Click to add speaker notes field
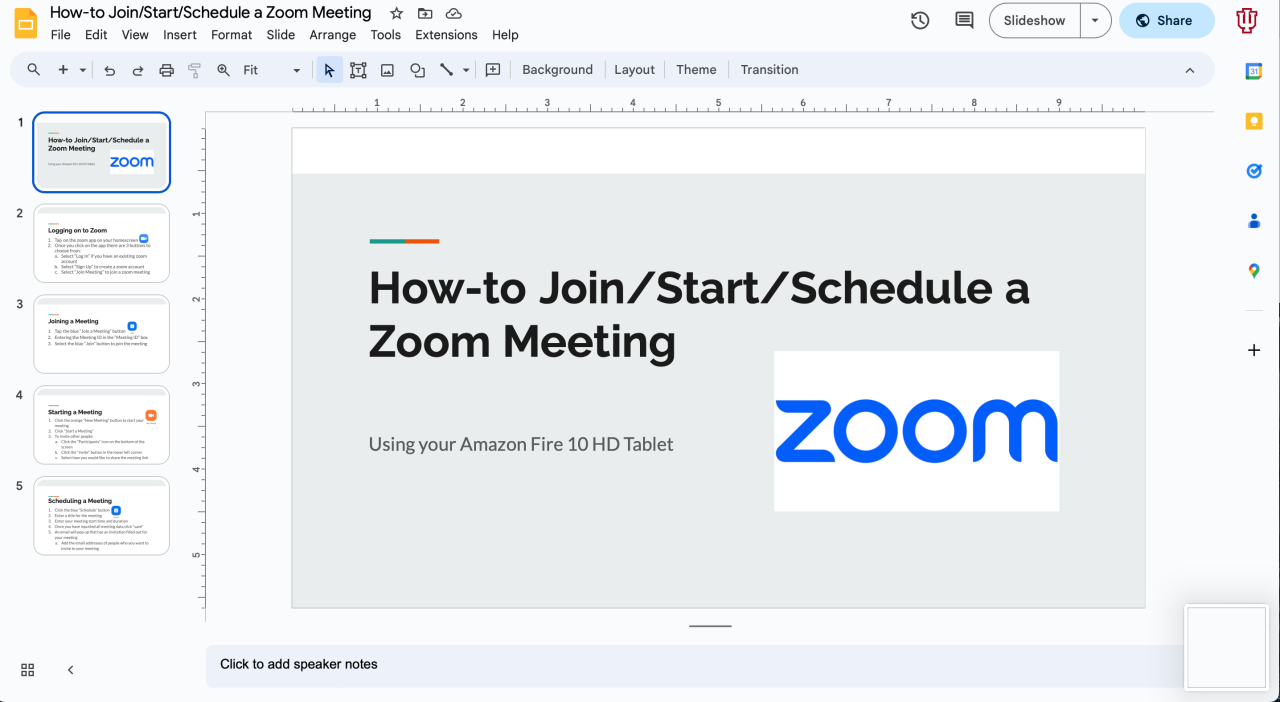Screen dimensions: 1280x702 tap(695, 665)
